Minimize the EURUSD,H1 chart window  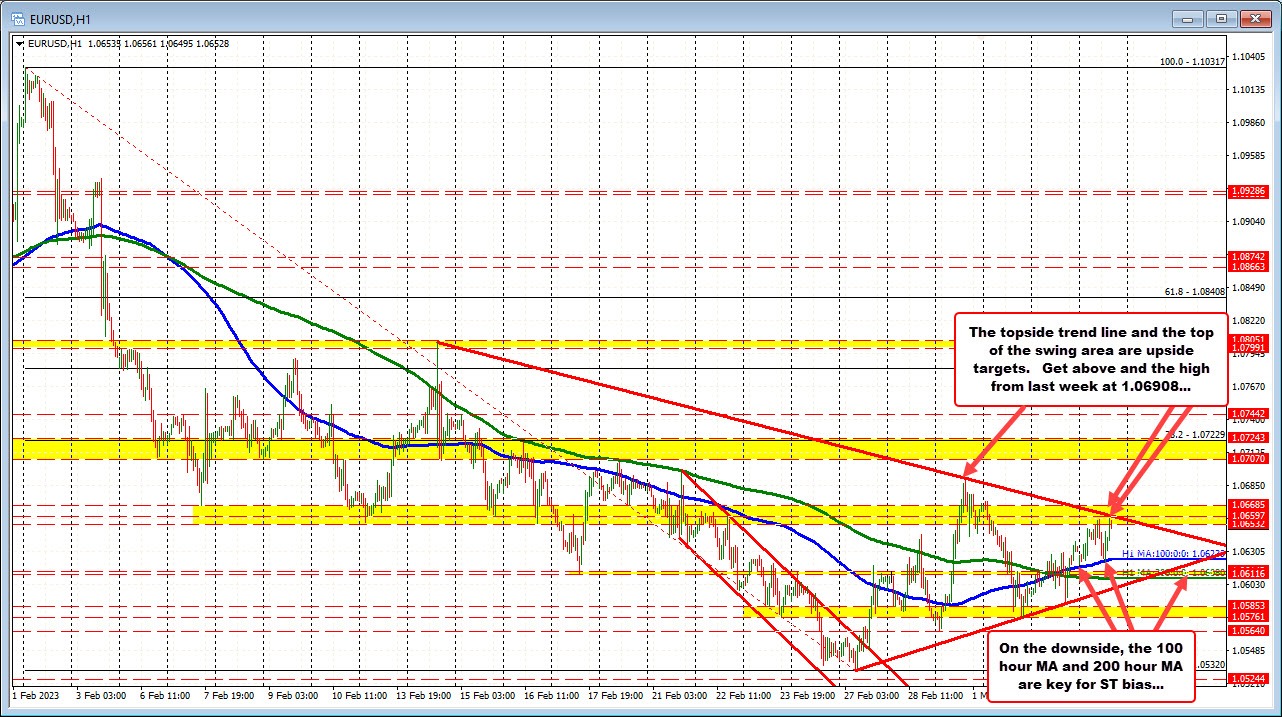(1190, 18)
